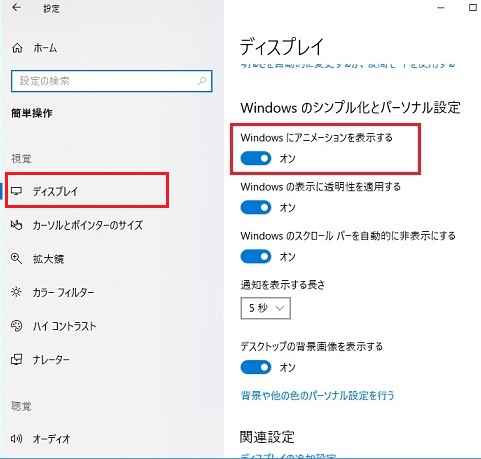Toggle Windows の表示に透明性を適用する switch
481x459 pixels.
click(256, 208)
